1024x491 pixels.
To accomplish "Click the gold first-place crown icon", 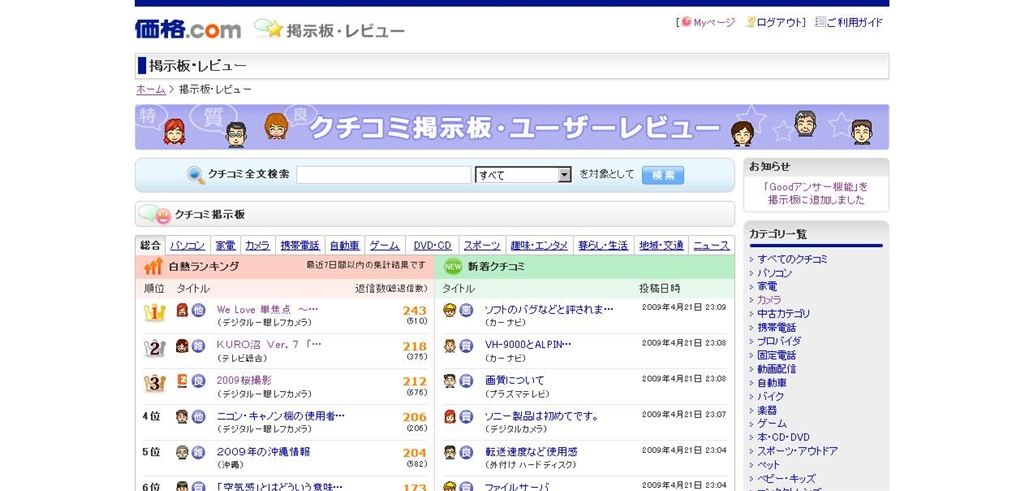I will (x=154, y=312).
